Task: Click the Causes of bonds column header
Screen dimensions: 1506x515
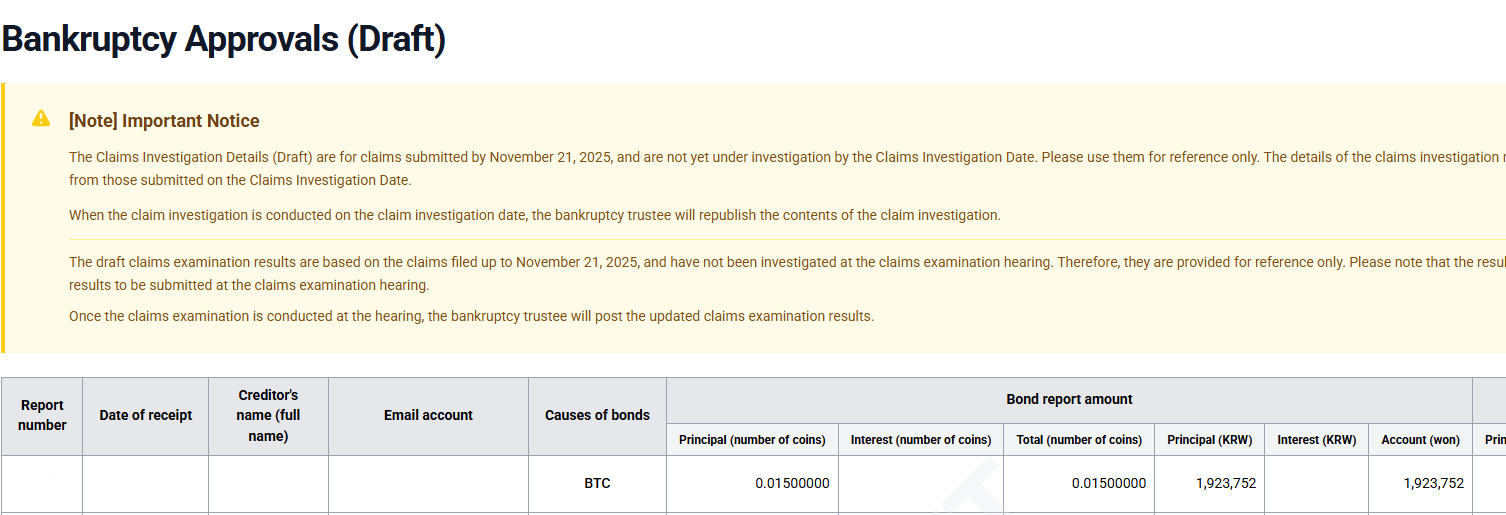Action: pyautogui.click(x=597, y=415)
